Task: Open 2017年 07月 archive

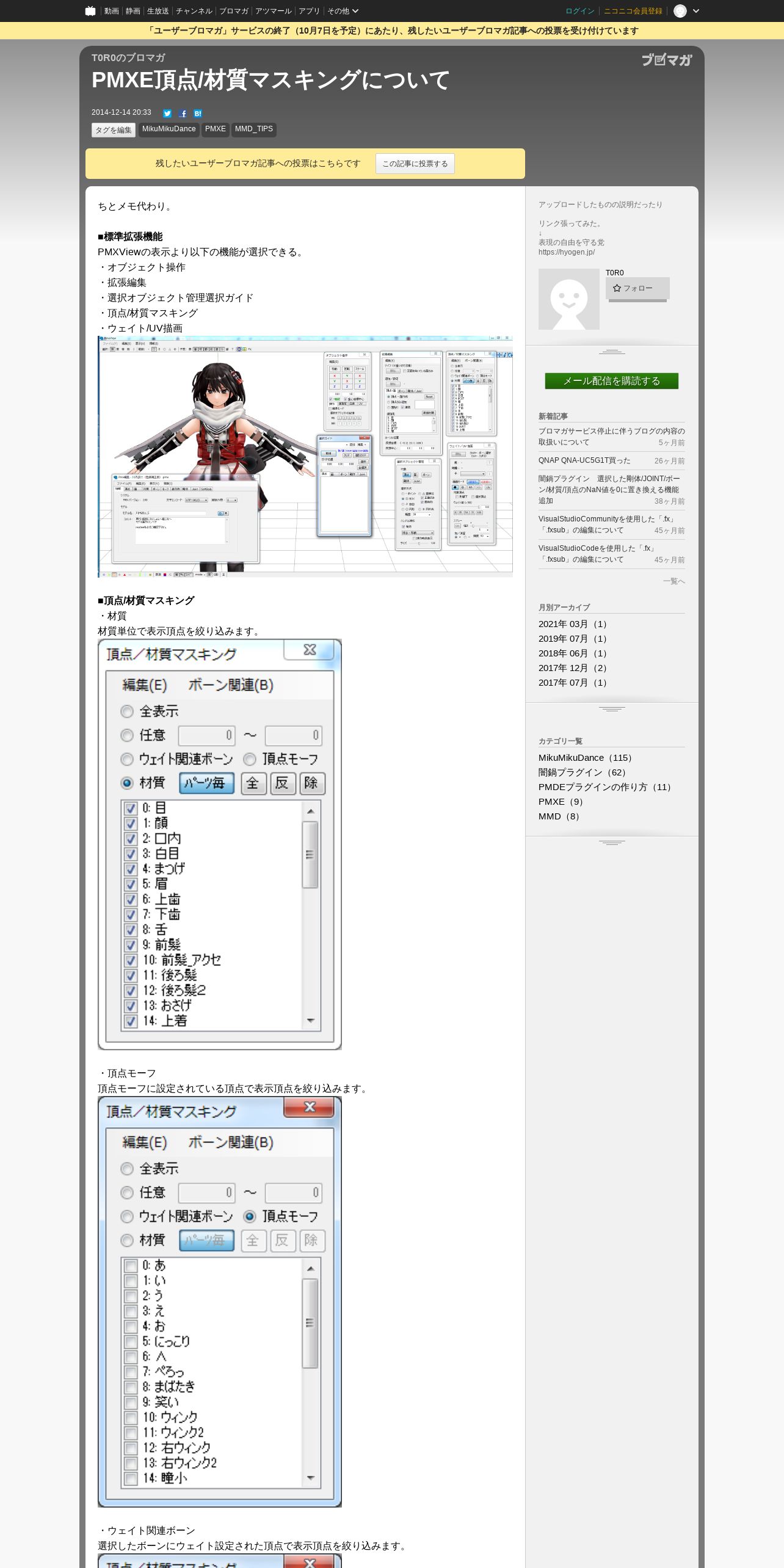Action: 573,683
